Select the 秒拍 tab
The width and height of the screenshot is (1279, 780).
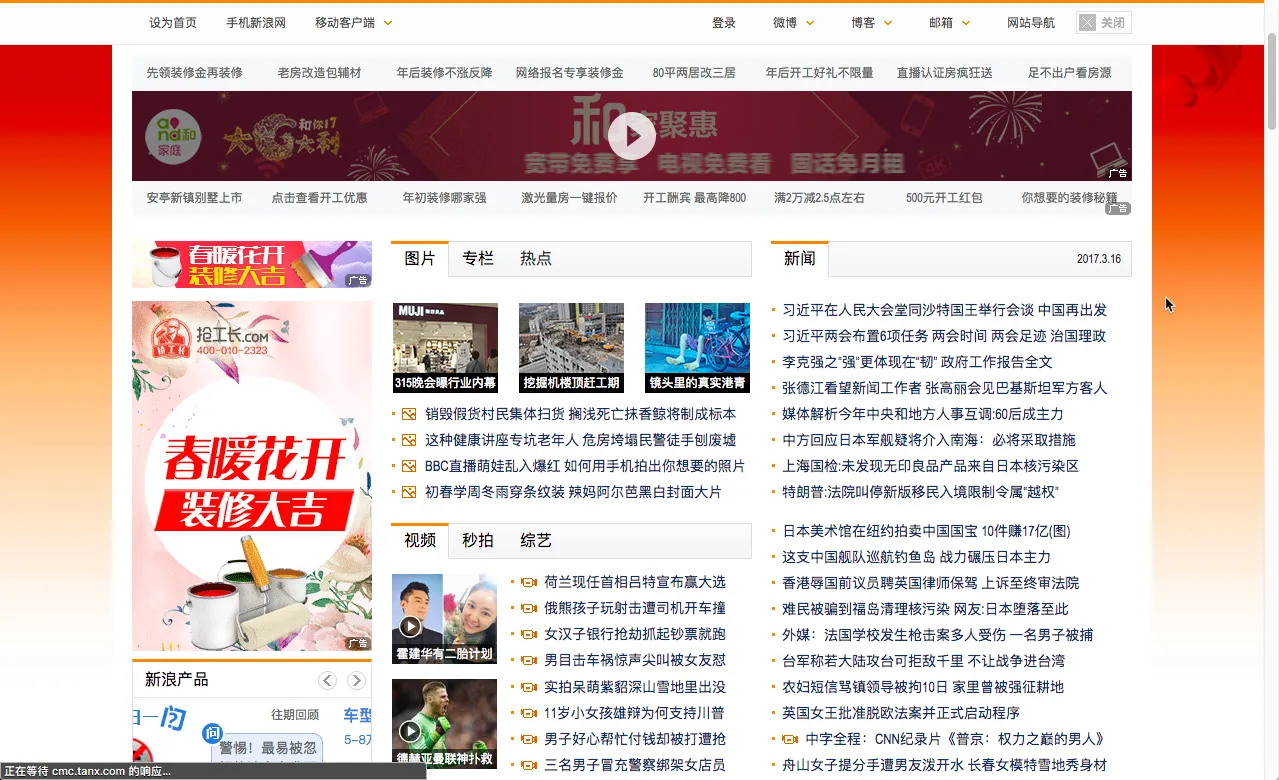pyautogui.click(x=478, y=540)
